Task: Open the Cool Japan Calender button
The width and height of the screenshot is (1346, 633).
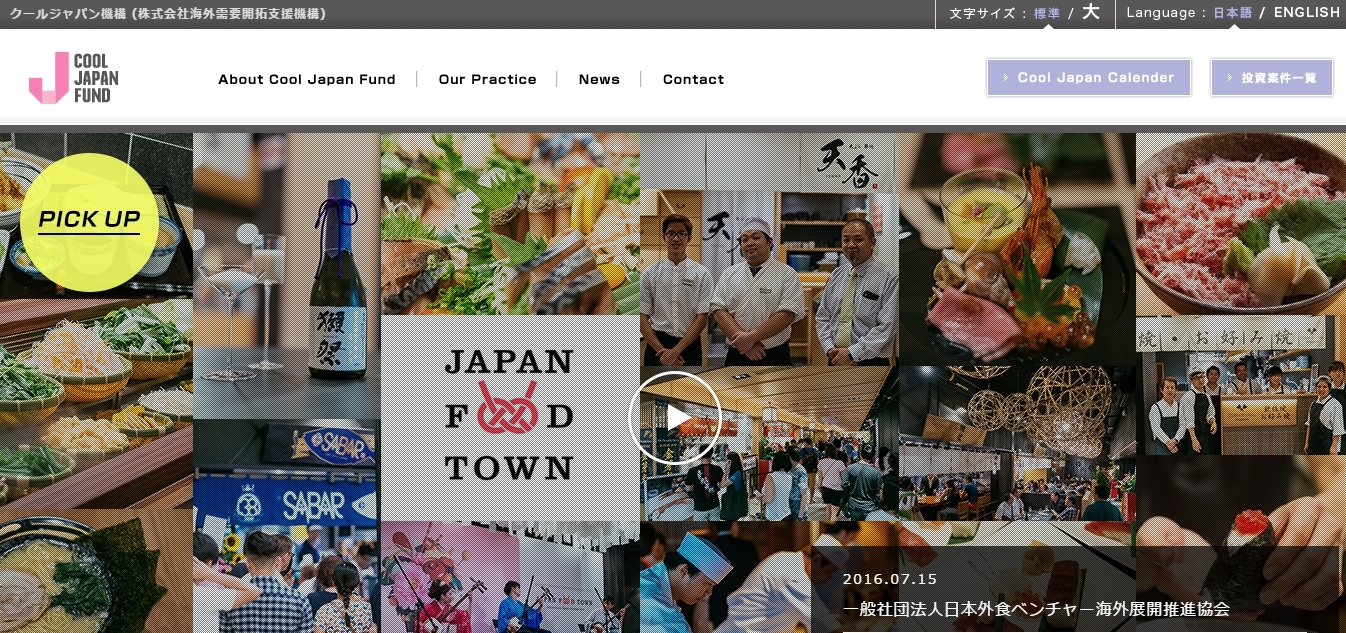Action: 1088,78
